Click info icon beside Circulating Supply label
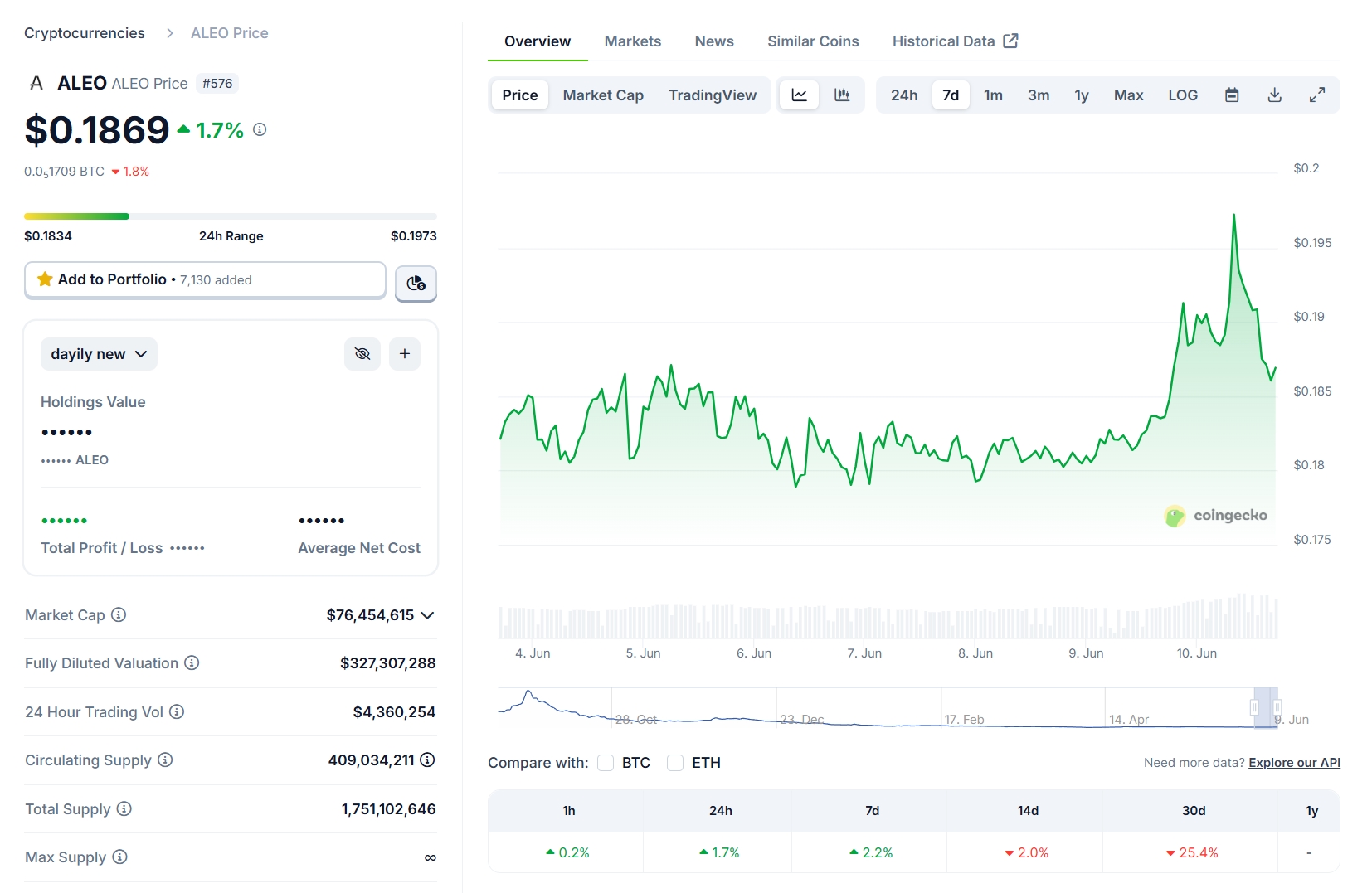 (165, 760)
